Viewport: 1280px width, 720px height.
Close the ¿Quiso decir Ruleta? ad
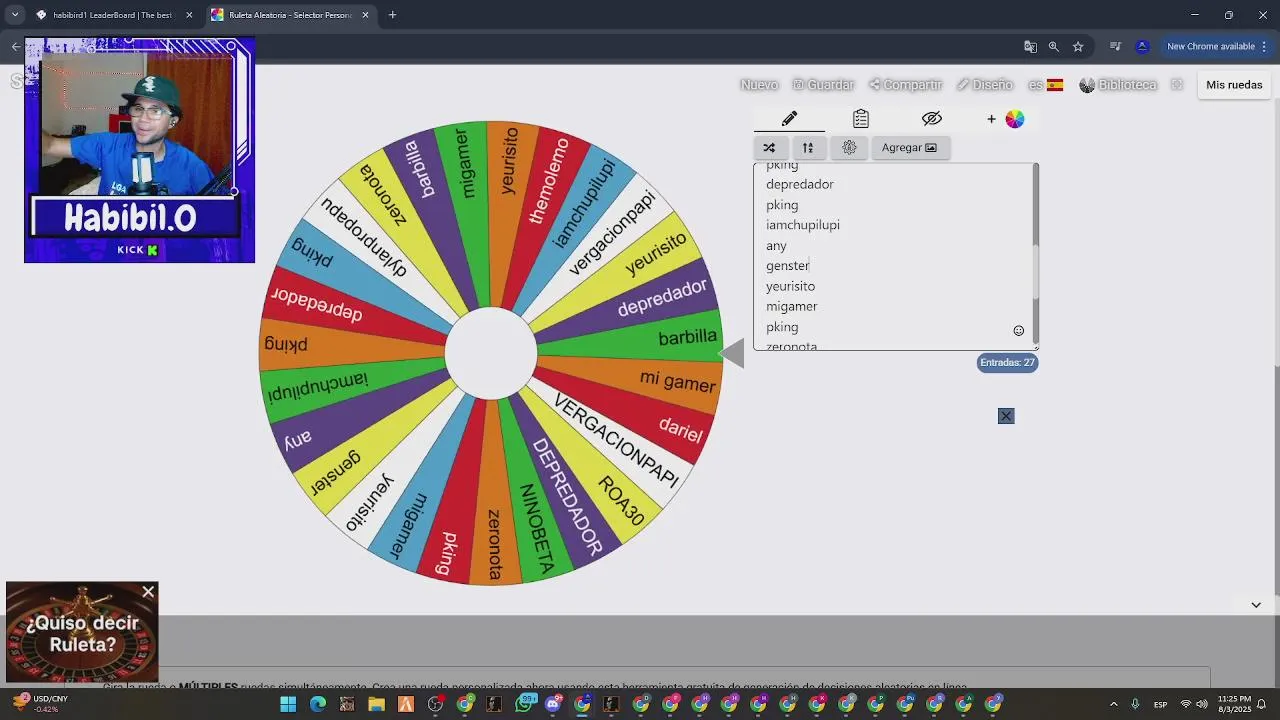pyautogui.click(x=148, y=592)
